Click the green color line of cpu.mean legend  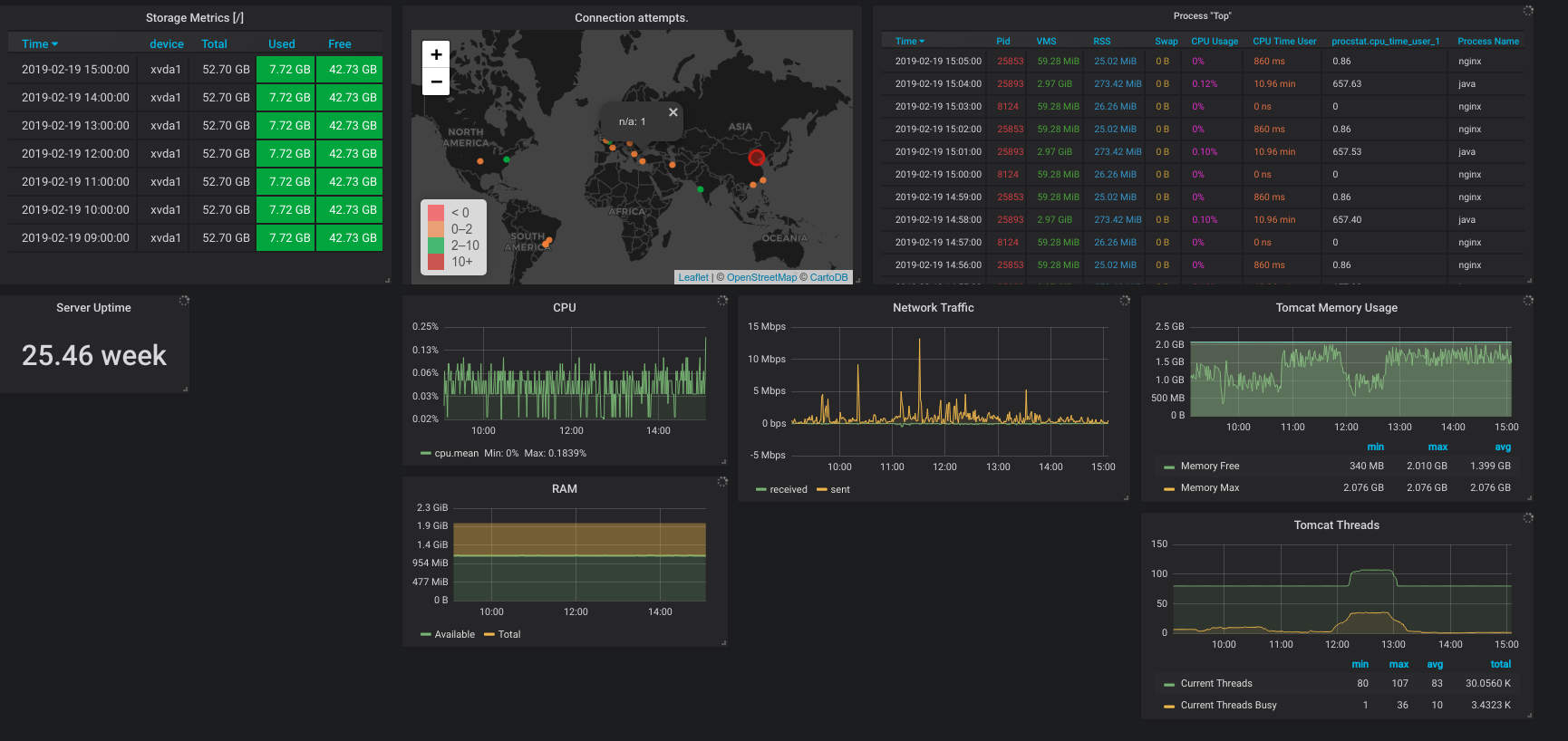(x=426, y=454)
